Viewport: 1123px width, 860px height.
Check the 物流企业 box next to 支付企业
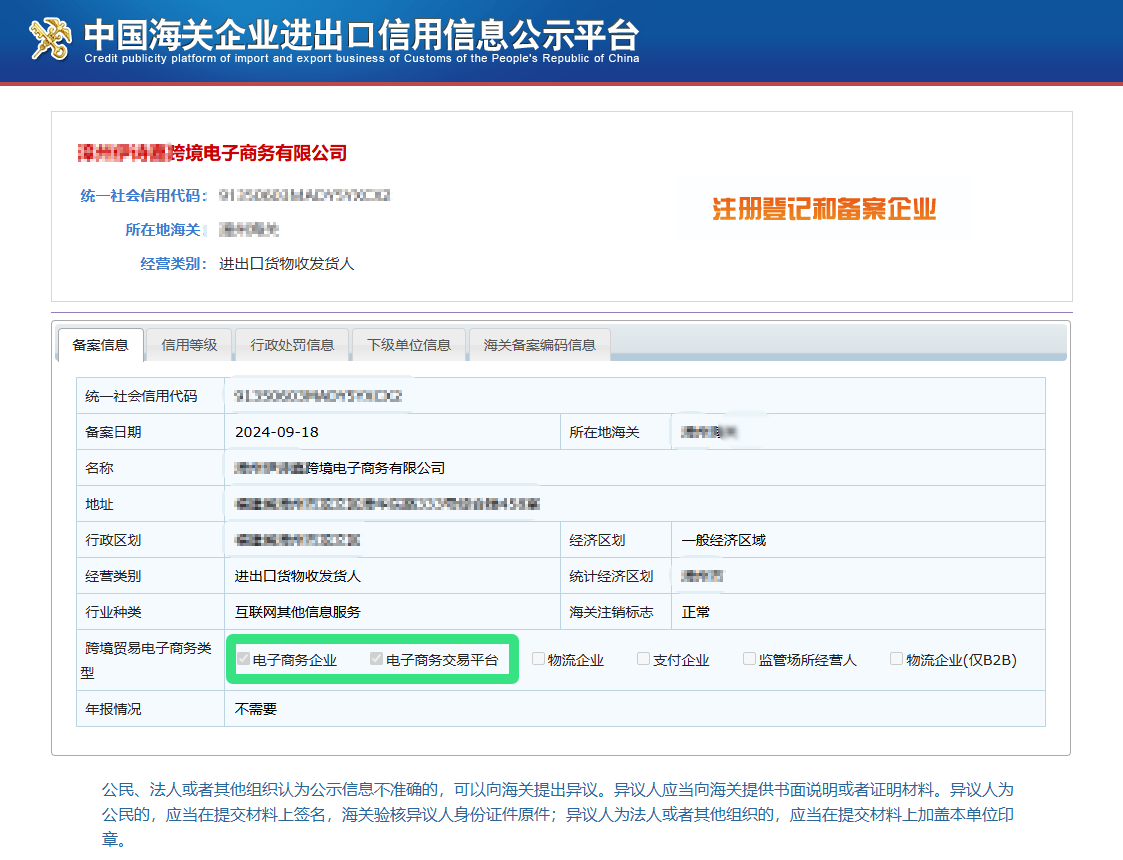pos(538,659)
